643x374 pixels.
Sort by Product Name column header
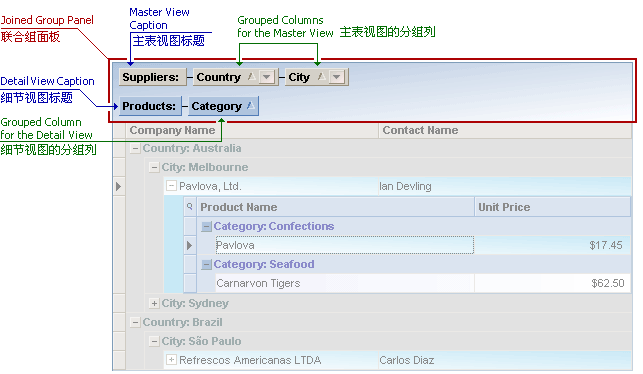(x=335, y=207)
